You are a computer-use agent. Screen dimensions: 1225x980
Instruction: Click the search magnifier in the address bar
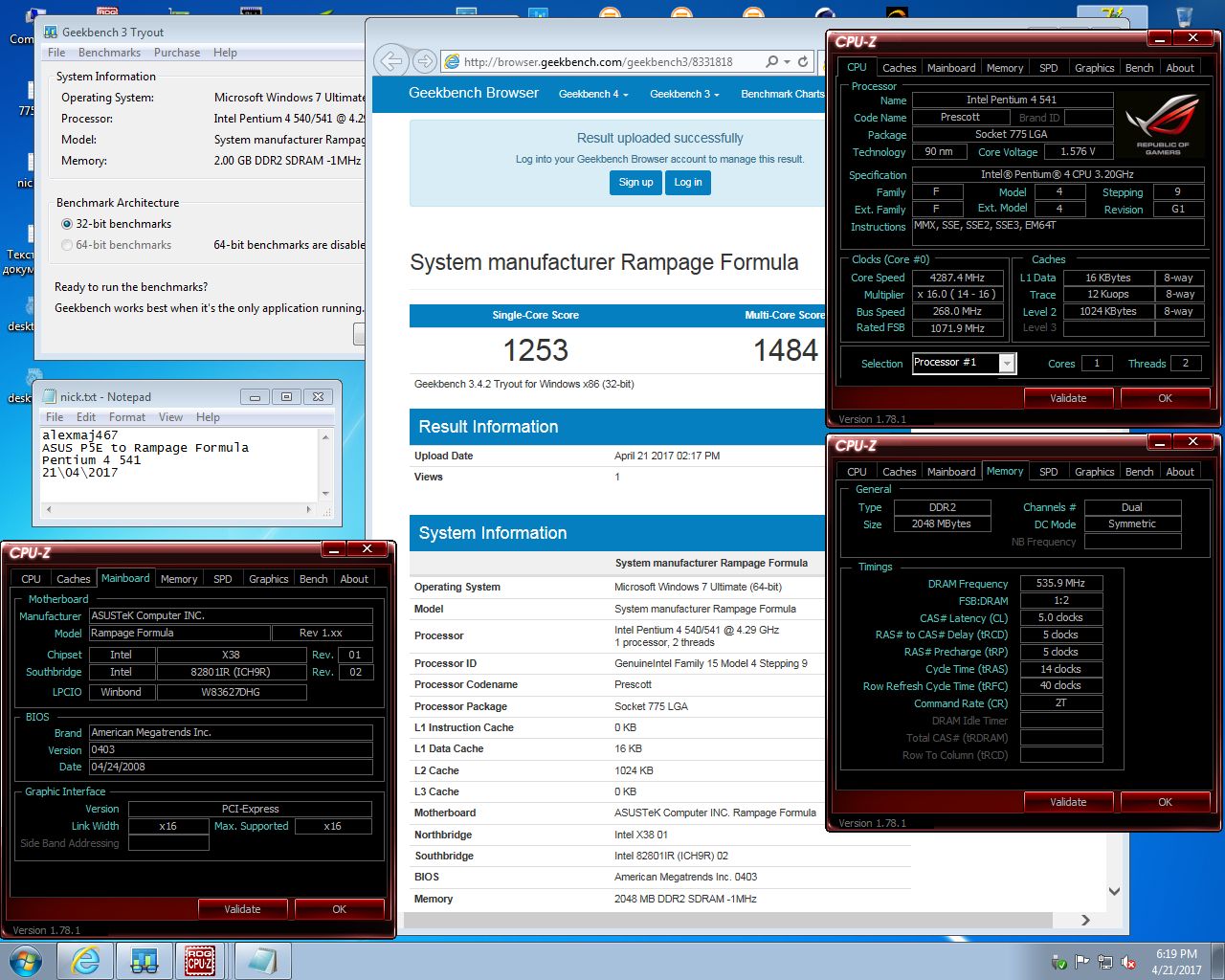click(771, 61)
